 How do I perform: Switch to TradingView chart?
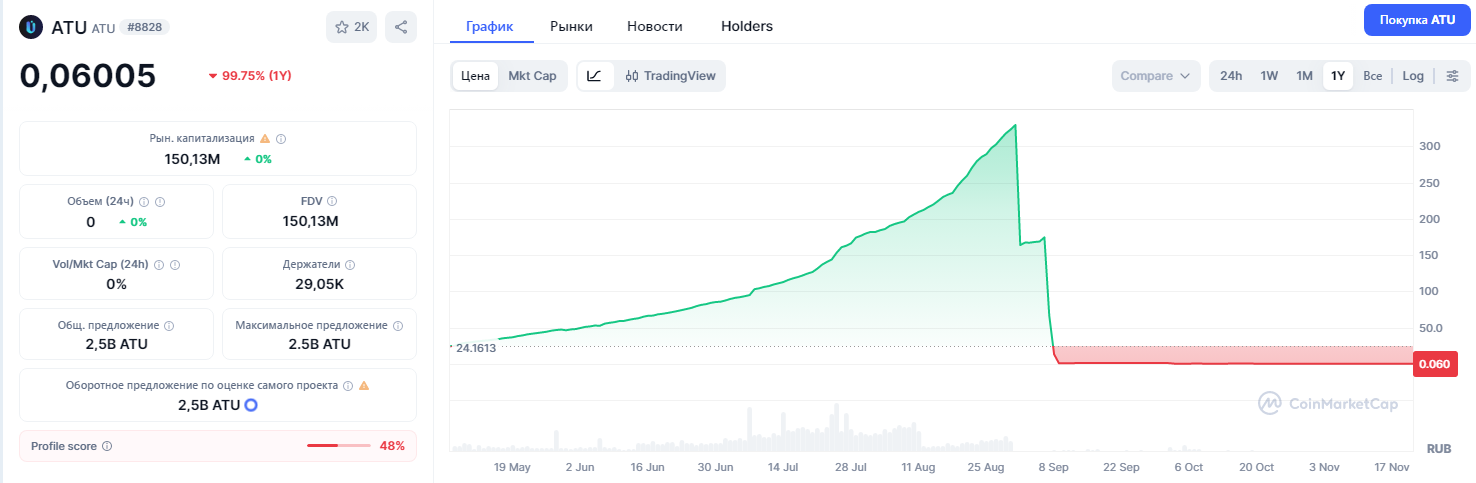pyautogui.click(x=670, y=76)
